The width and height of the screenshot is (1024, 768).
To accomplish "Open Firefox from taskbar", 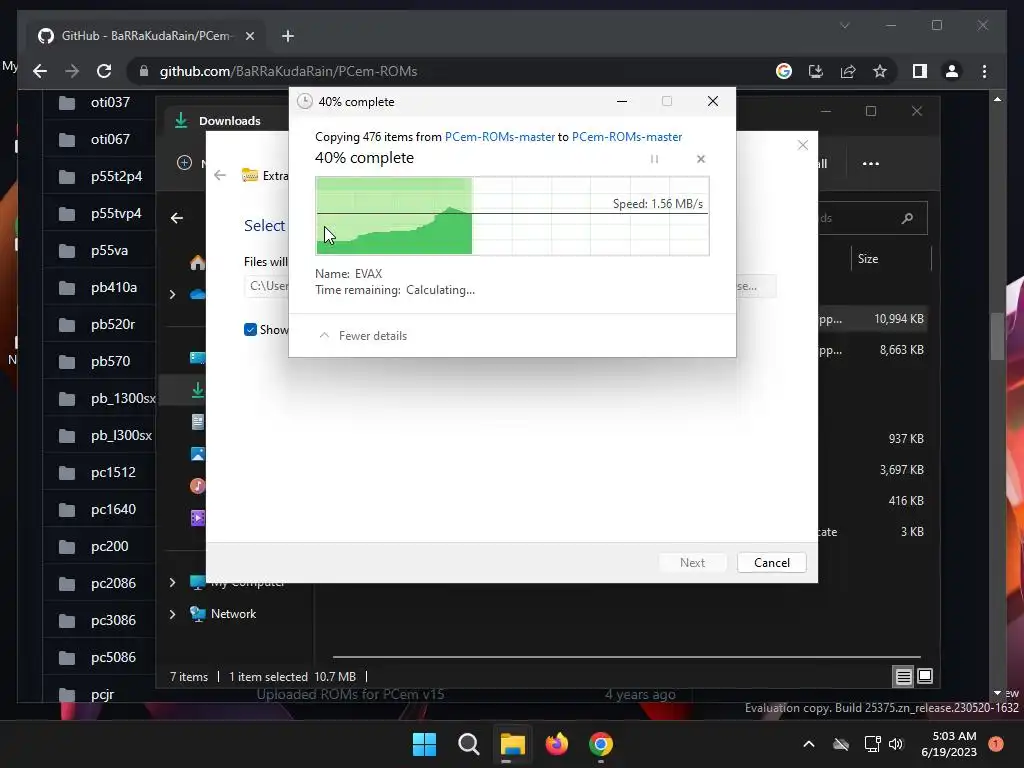I will tap(556, 744).
